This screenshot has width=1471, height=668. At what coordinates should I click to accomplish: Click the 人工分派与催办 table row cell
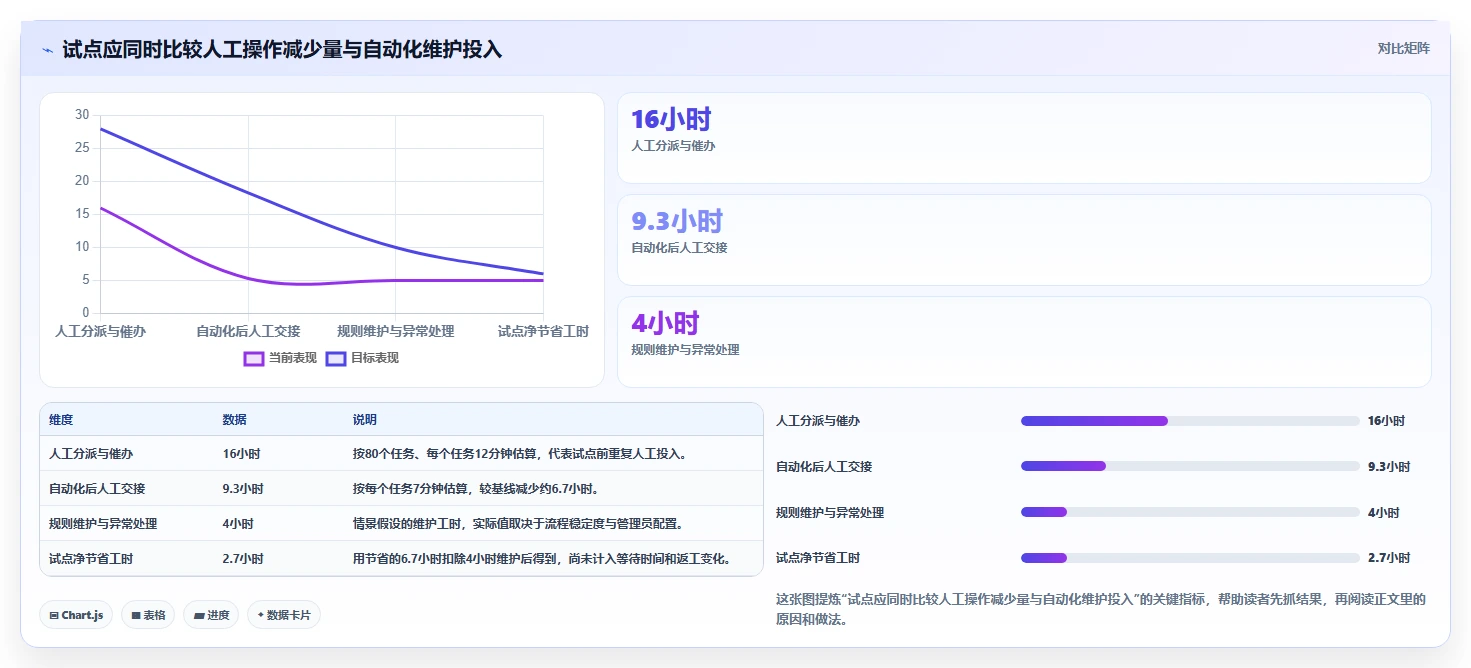(x=91, y=454)
